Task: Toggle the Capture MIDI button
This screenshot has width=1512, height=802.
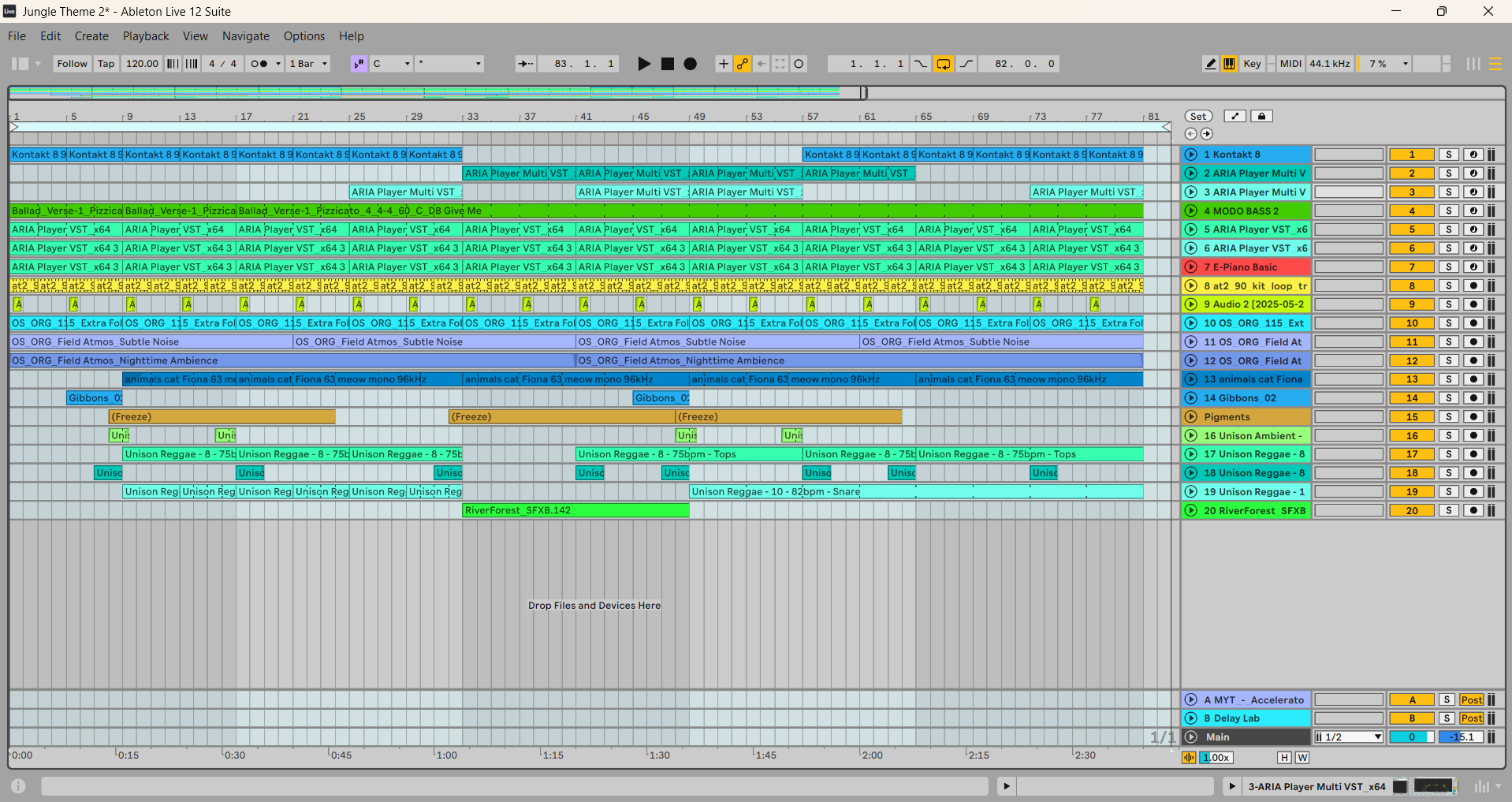Action: point(780,64)
